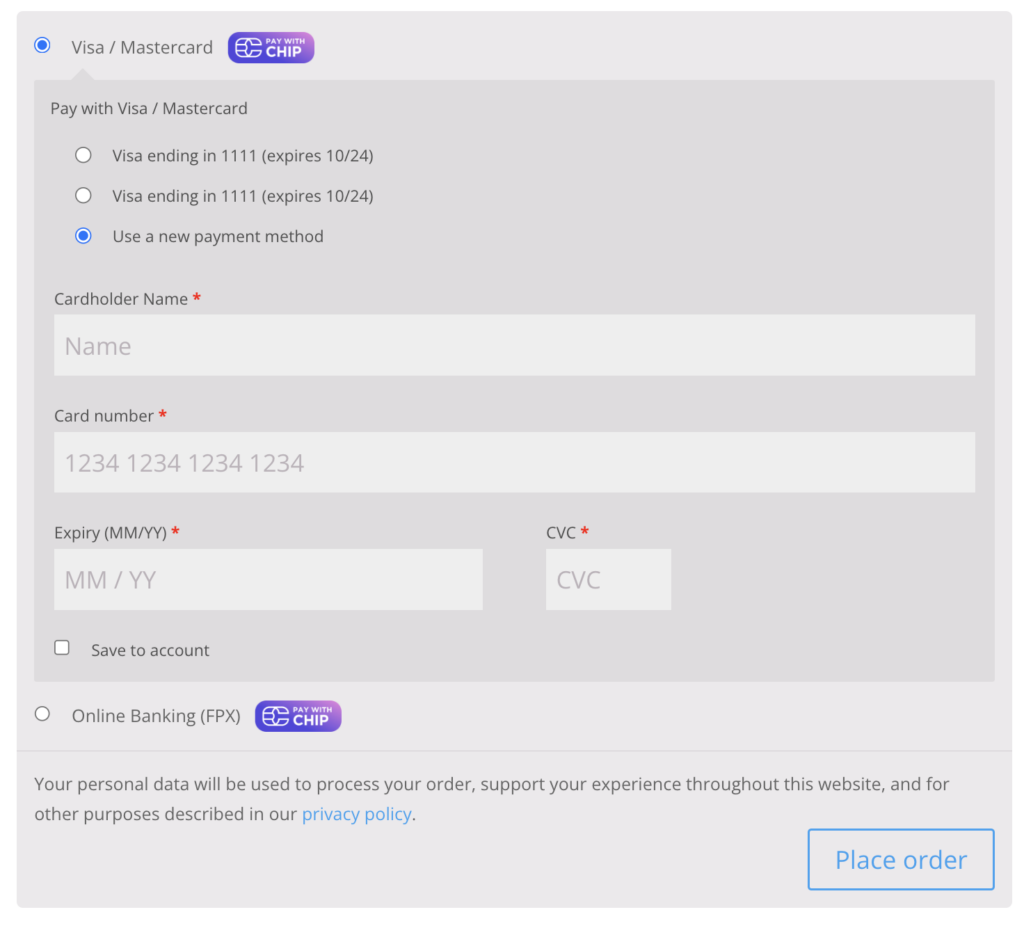Click the PAY WITH CHIP badge beside Visa / Mastercard

pos(270,47)
